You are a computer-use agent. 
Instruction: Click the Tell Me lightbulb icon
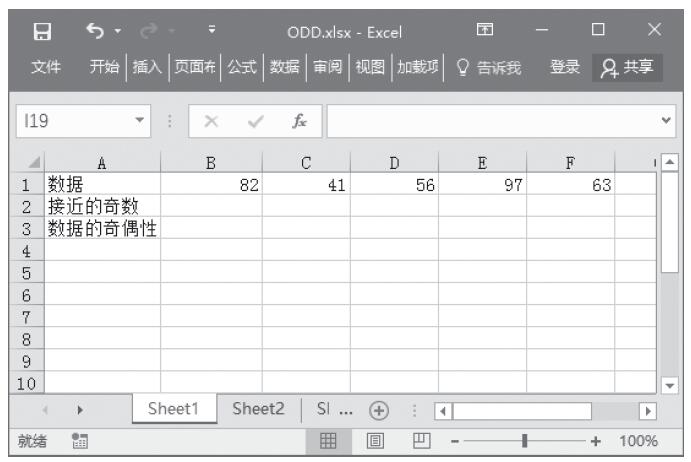(x=462, y=67)
